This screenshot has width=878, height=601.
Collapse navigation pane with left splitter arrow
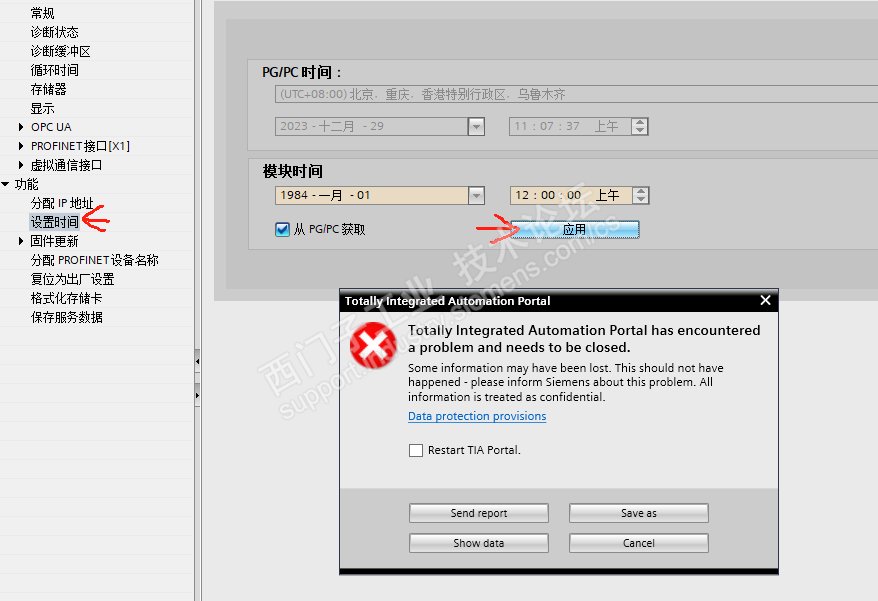[x=198, y=362]
